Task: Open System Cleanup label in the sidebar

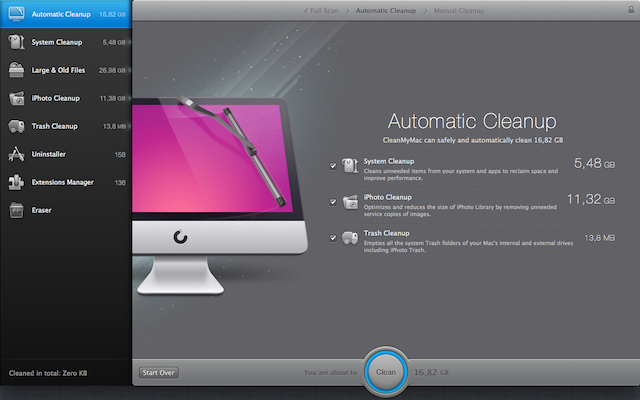Action: point(57,42)
